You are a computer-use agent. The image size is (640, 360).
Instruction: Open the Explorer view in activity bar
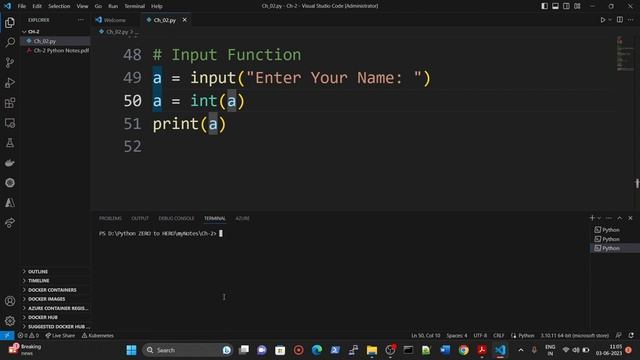(10, 22)
